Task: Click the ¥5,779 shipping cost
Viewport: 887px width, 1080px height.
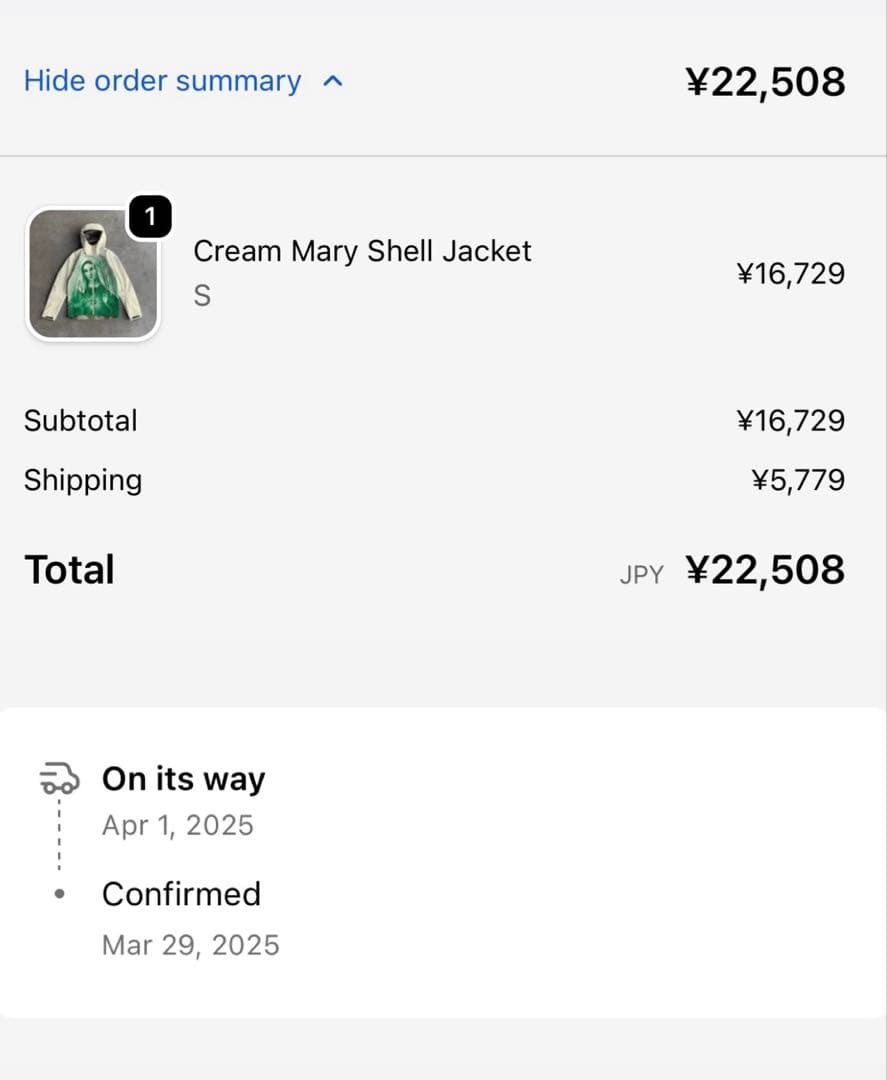Action: click(797, 480)
